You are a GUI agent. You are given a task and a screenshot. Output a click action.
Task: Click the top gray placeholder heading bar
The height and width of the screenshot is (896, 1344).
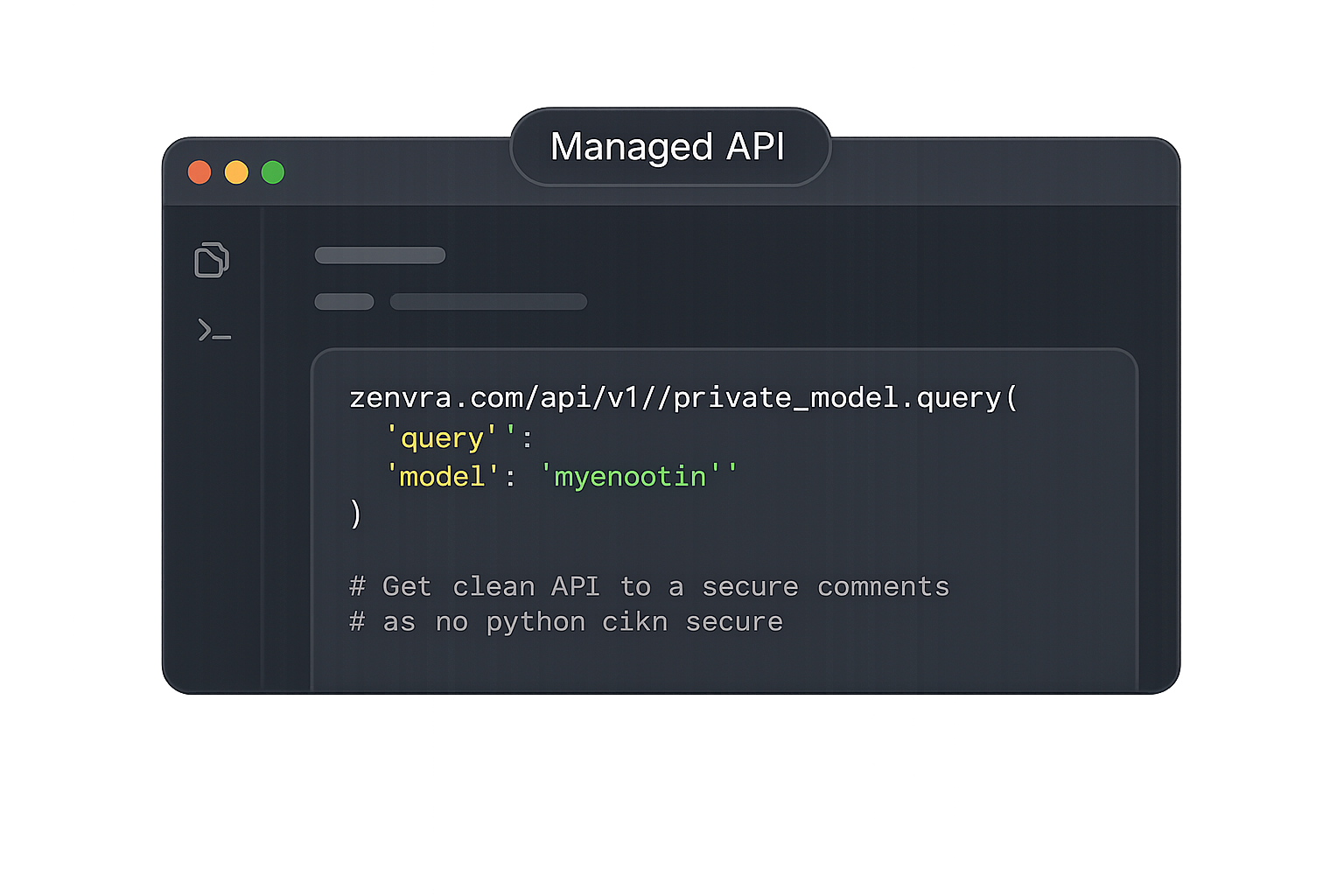point(380,255)
